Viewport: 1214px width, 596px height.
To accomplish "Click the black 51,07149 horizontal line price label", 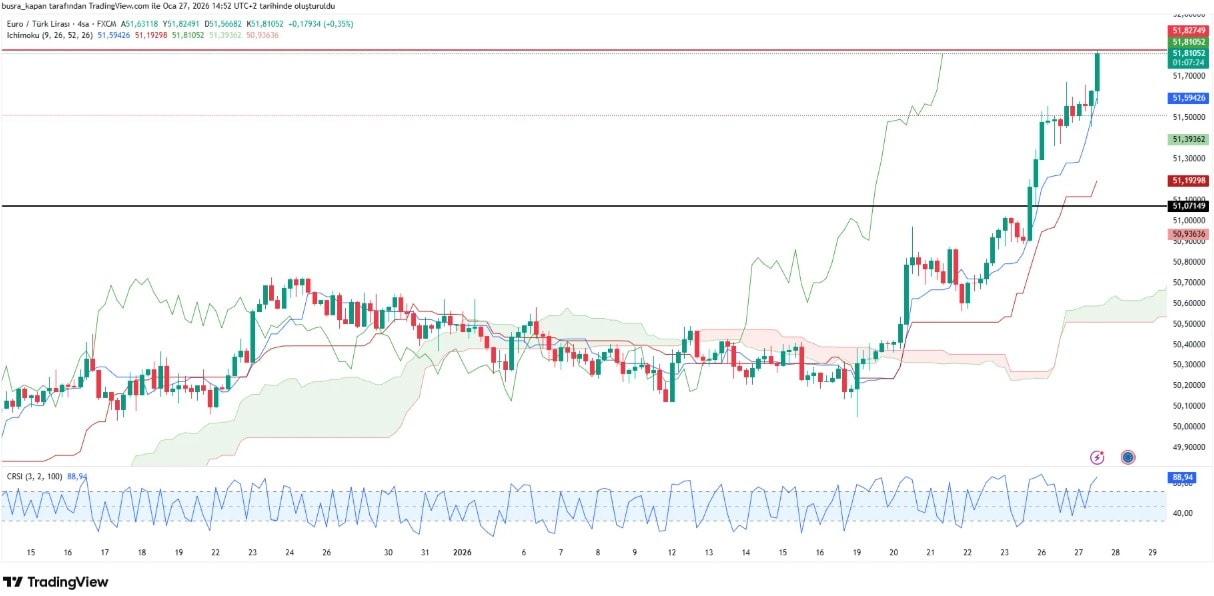I will [1188, 206].
